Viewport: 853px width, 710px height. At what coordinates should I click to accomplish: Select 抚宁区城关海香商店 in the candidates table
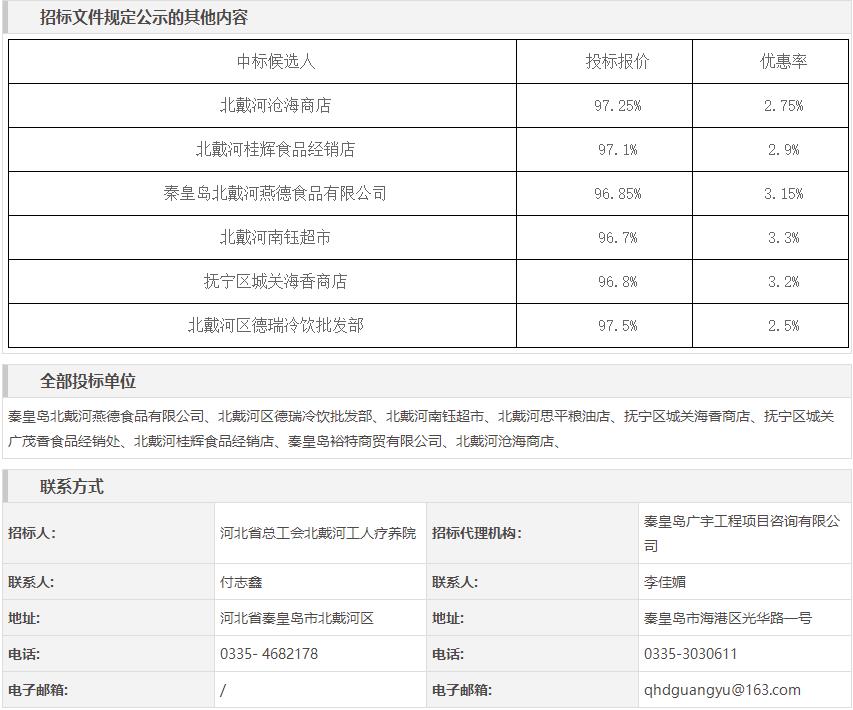point(275,282)
